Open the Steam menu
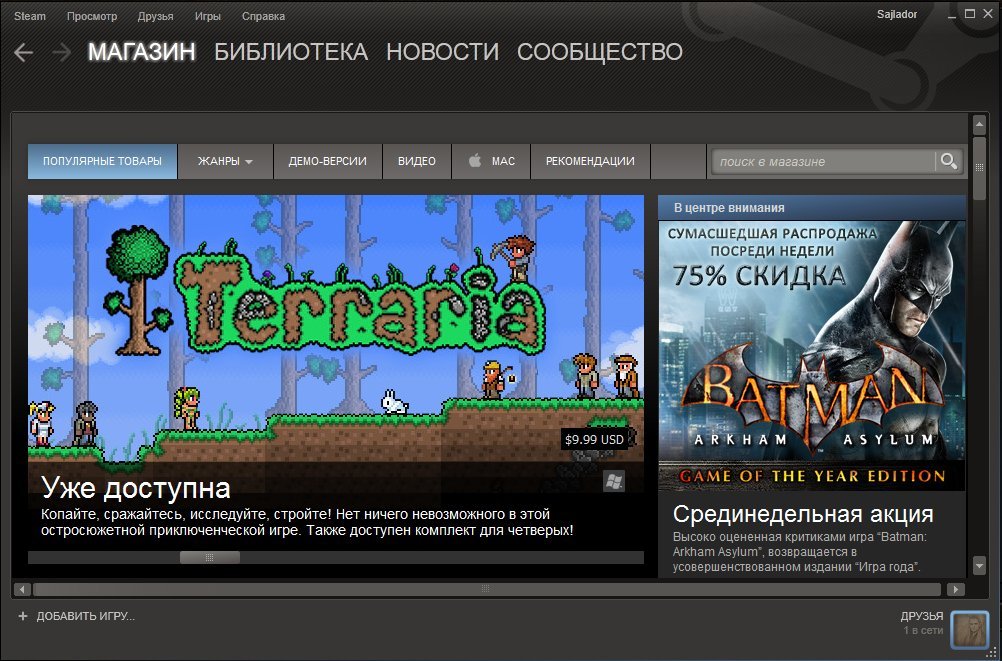This screenshot has height=661, width=1002. coord(29,16)
